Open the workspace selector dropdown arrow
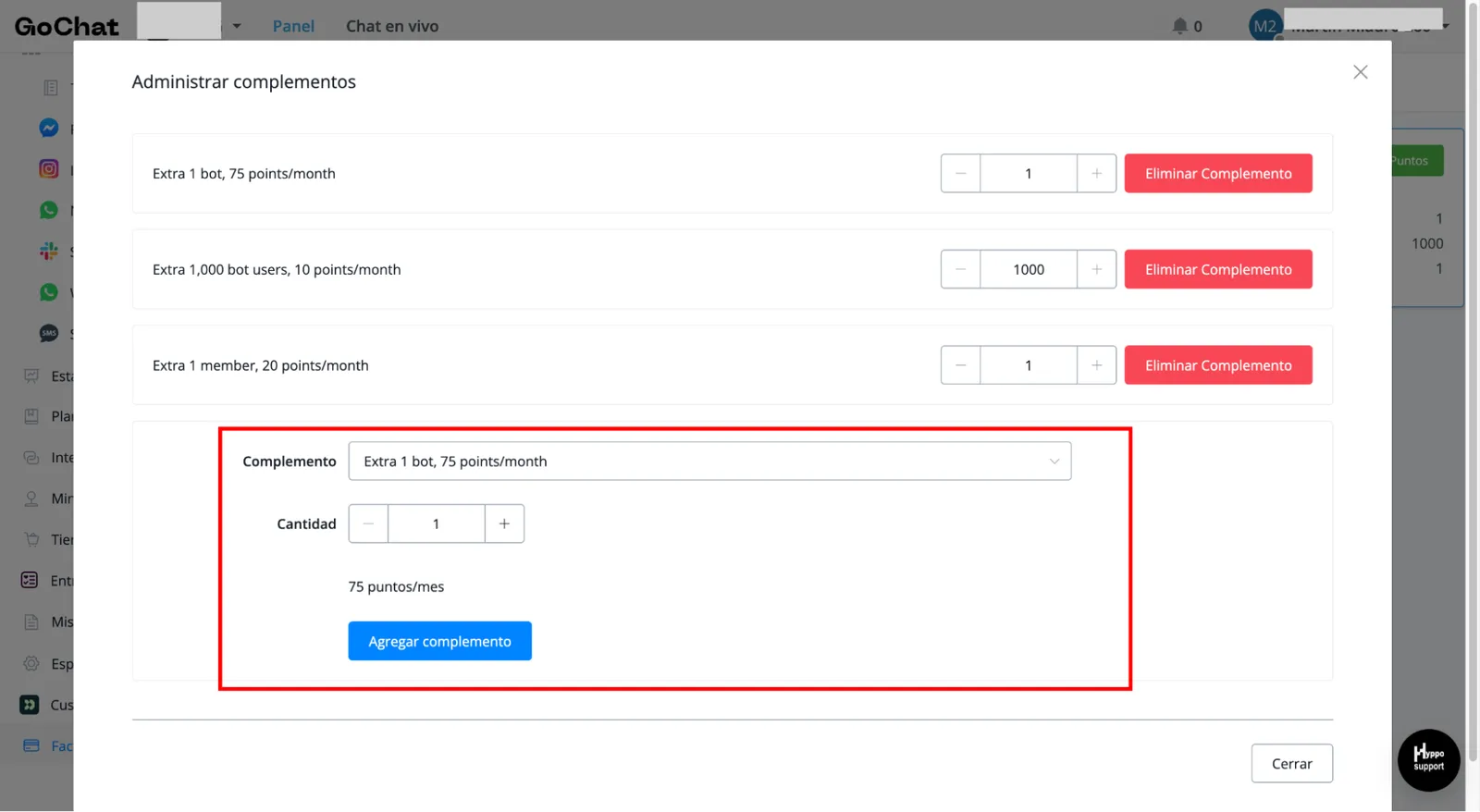The width and height of the screenshot is (1480, 812). coord(237,26)
